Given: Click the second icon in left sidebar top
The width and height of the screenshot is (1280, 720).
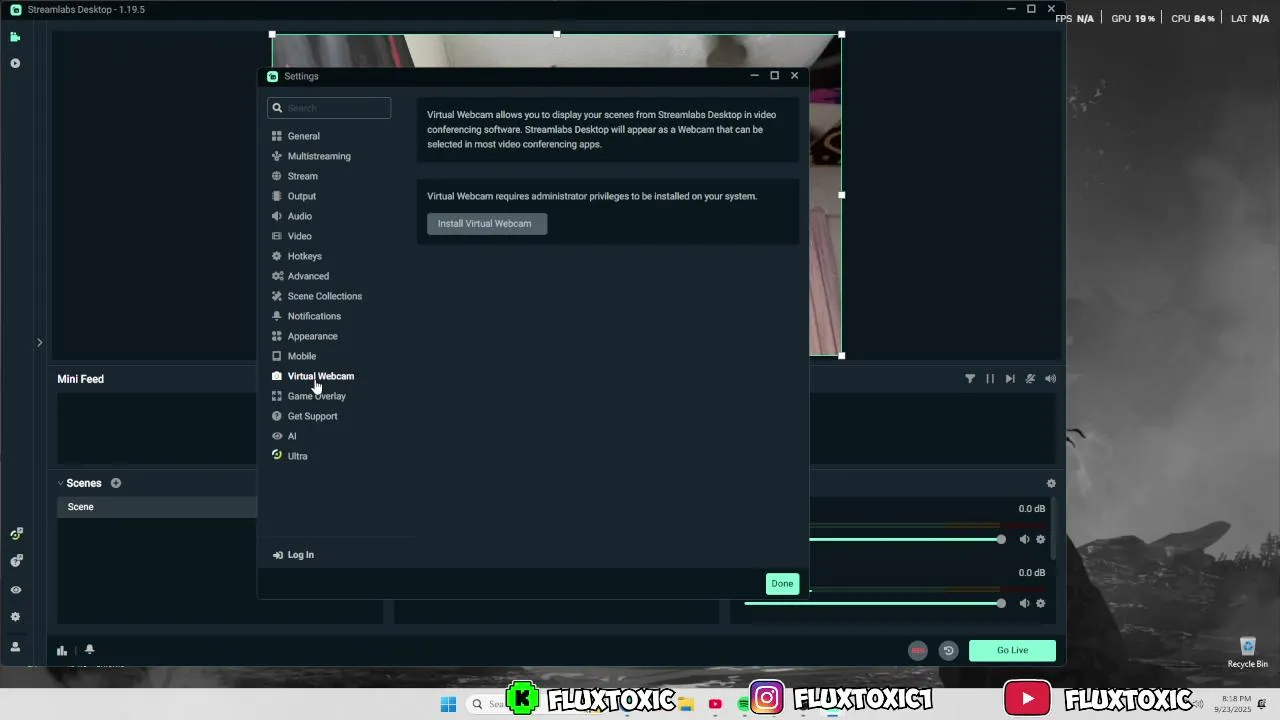Looking at the screenshot, I should click(x=15, y=63).
